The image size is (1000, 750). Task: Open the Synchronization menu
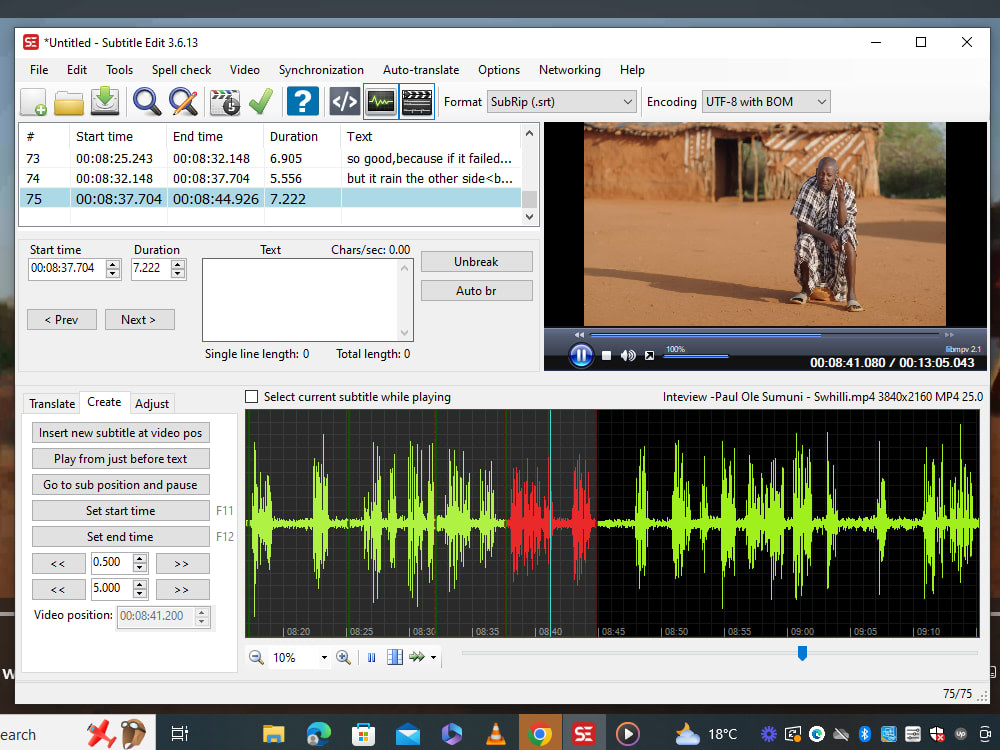(321, 70)
